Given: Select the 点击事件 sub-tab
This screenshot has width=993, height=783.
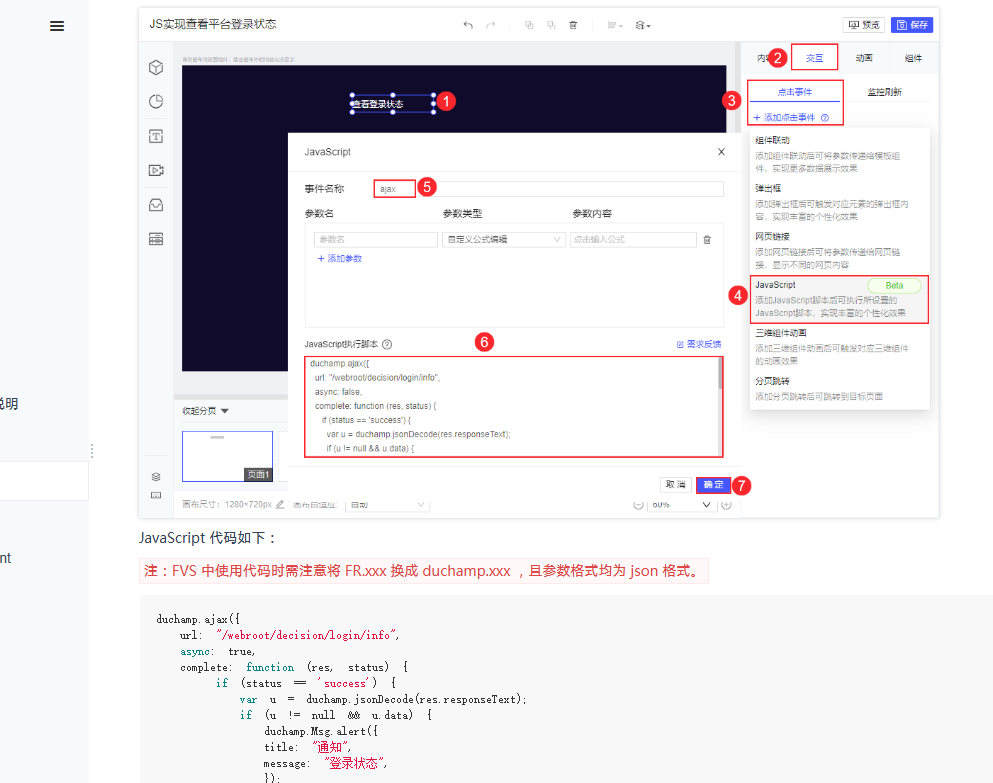Looking at the screenshot, I should (795, 92).
